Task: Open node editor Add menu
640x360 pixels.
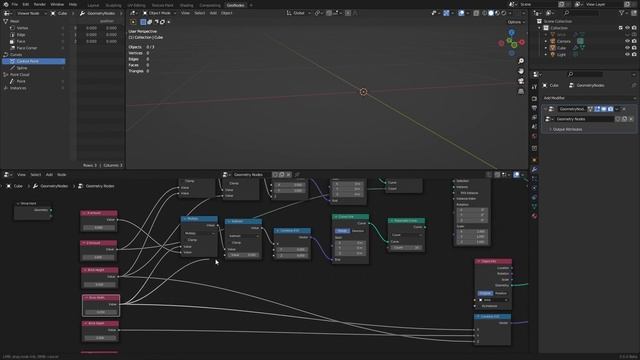Action: click(49, 175)
